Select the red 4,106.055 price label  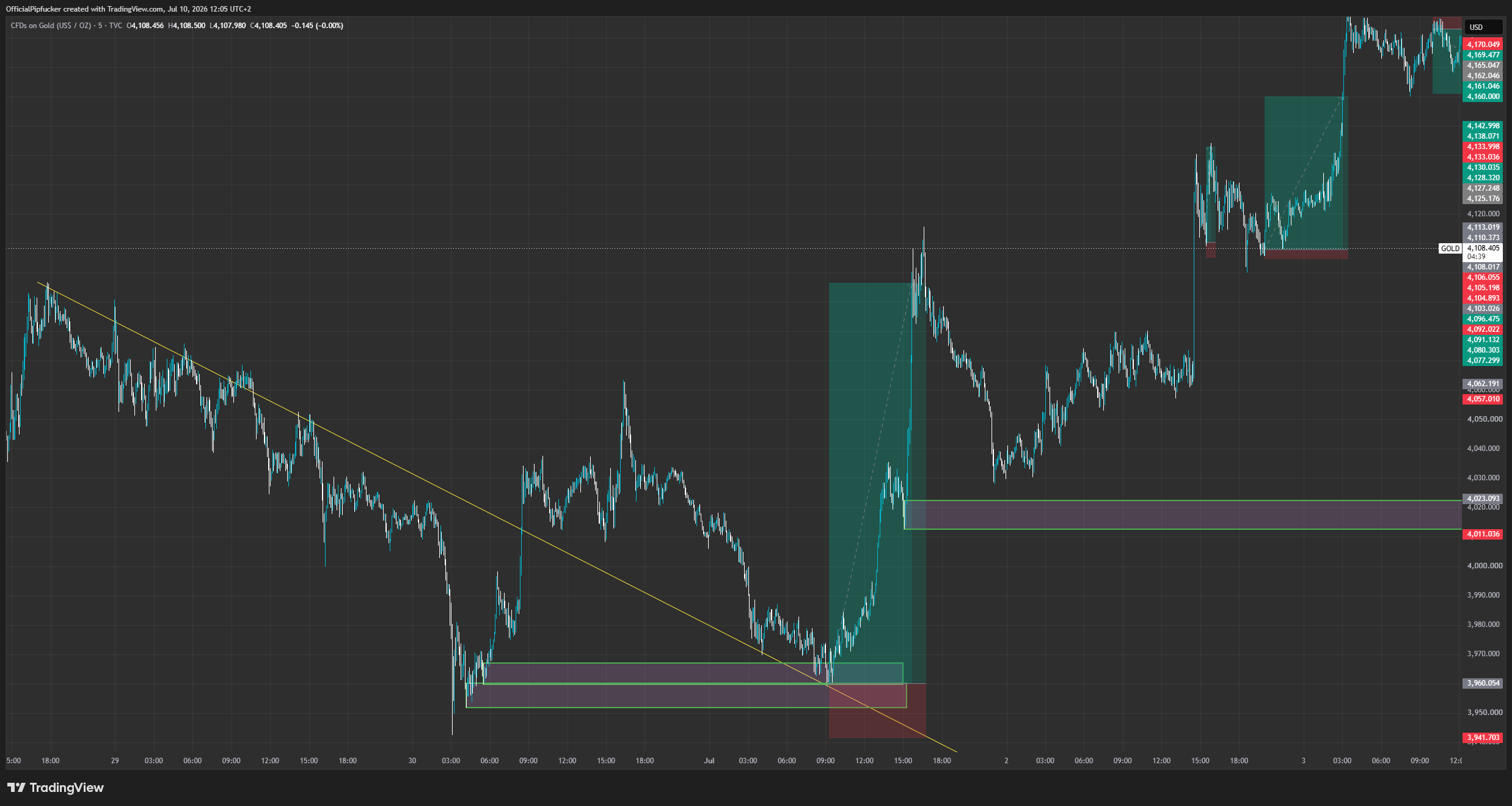[x=1483, y=277]
